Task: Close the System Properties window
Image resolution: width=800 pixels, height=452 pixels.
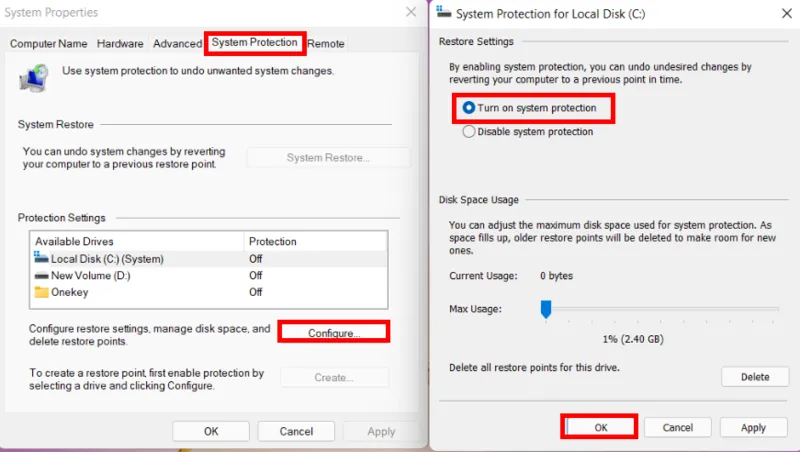Action: point(410,12)
